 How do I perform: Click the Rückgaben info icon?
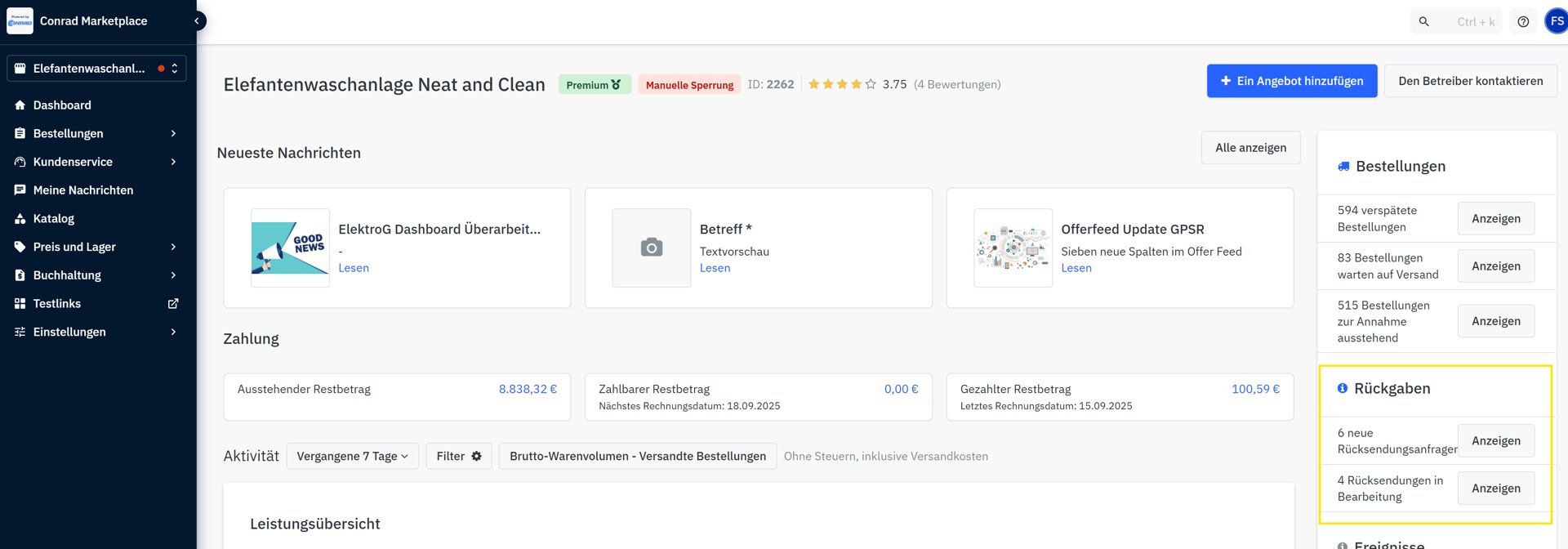pyautogui.click(x=1342, y=388)
